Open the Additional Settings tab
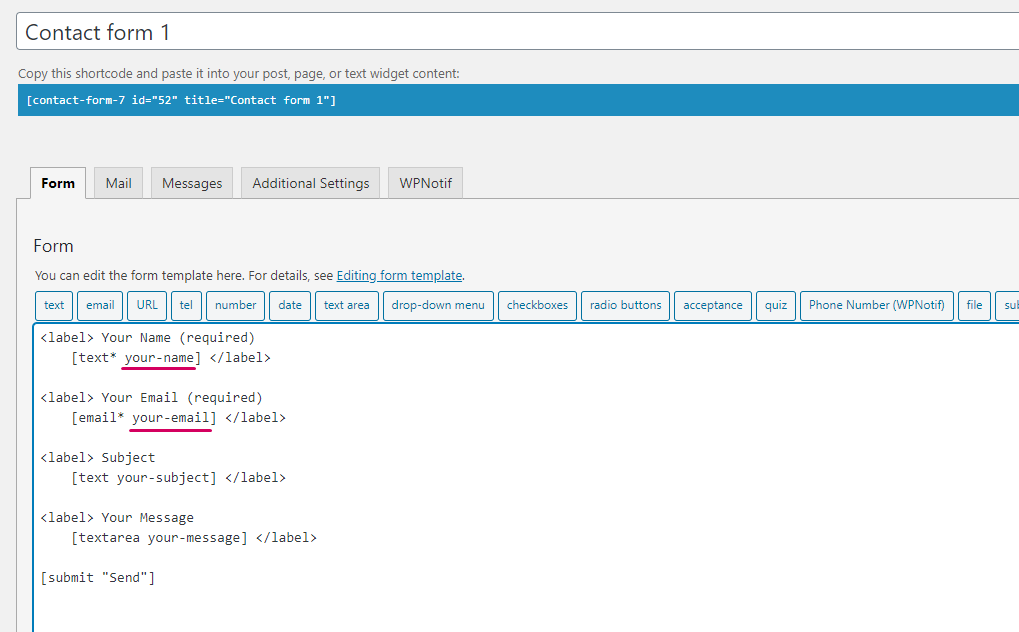The width and height of the screenshot is (1019, 632). (x=310, y=183)
